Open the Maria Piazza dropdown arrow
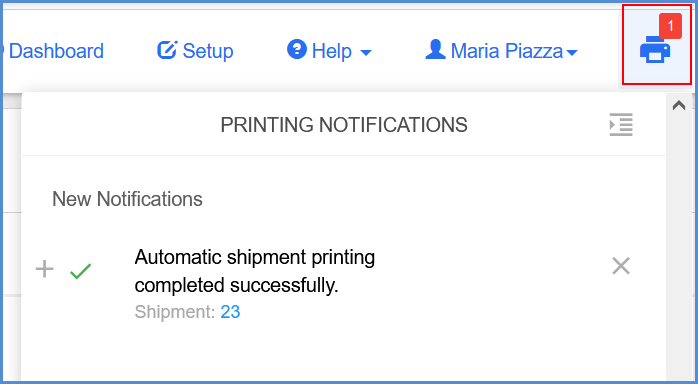 [572, 53]
